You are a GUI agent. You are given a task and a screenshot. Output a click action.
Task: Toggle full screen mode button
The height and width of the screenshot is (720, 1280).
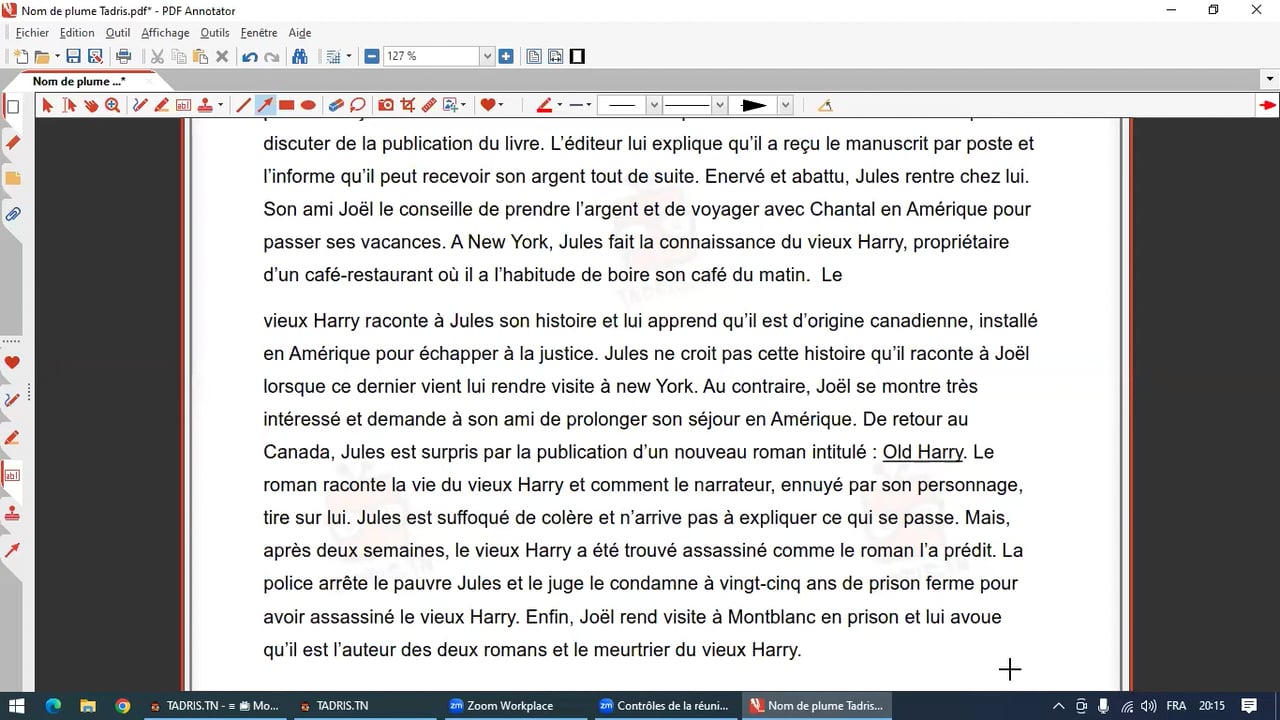pos(577,56)
